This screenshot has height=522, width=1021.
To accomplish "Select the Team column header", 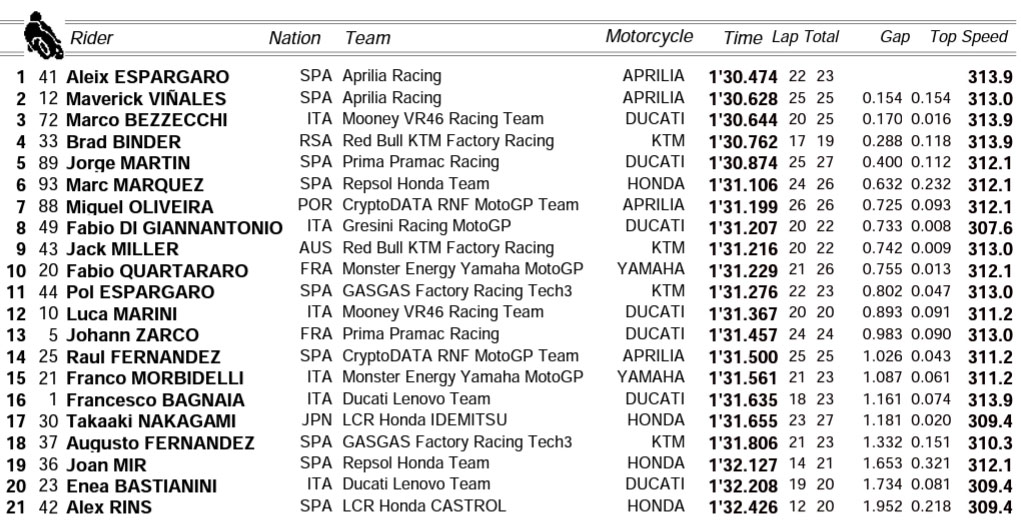I will pyautogui.click(x=367, y=38).
